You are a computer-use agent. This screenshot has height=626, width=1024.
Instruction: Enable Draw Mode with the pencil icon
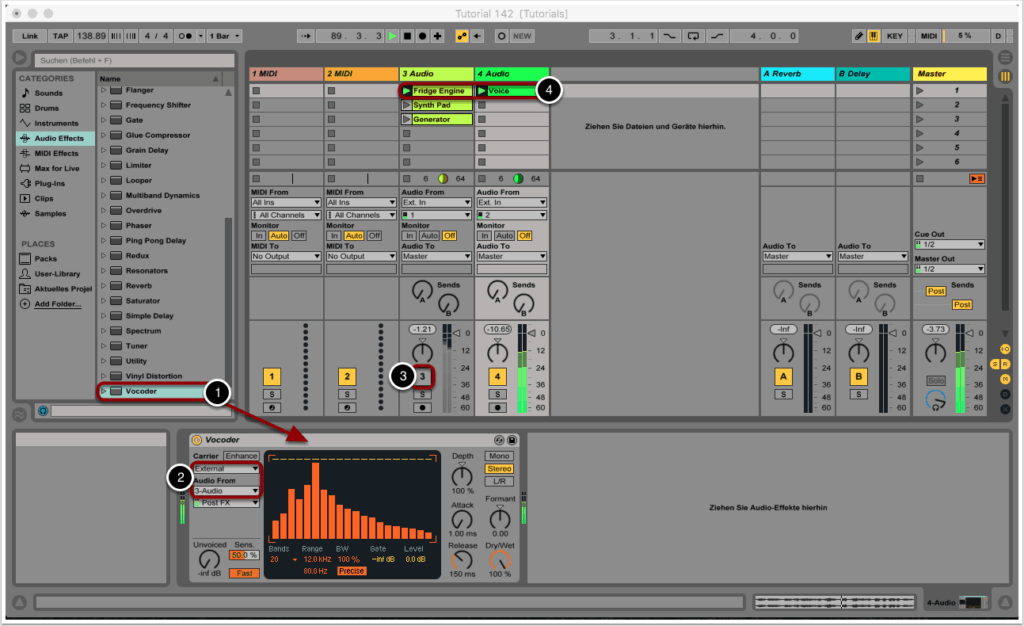pos(859,36)
